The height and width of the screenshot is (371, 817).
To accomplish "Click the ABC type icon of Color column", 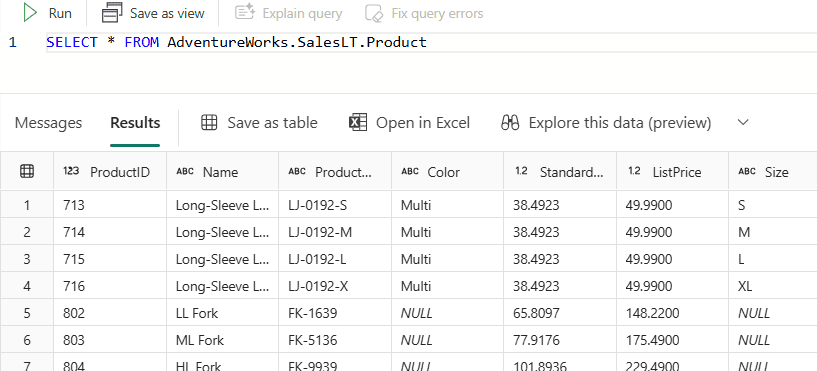I will pyautogui.click(x=410, y=171).
